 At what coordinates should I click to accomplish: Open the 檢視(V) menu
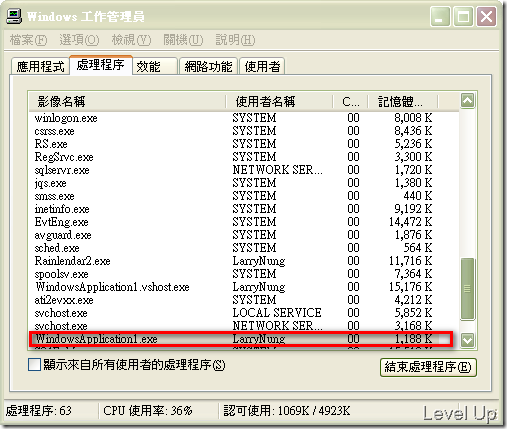pyautogui.click(x=131, y=40)
